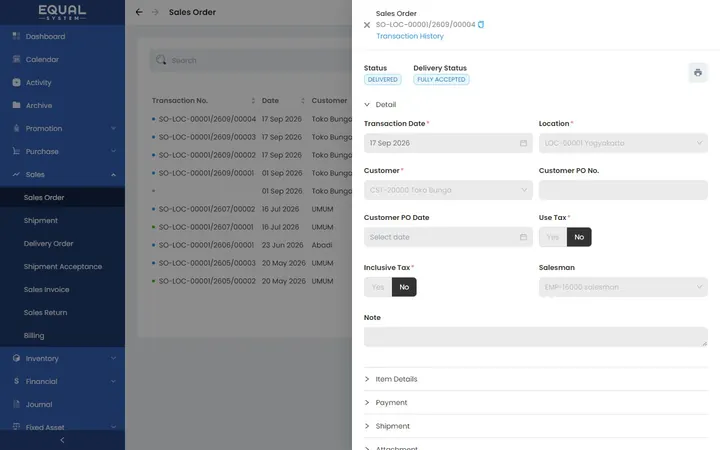Open Customer PO Date calendar icon
Screen dimensions: 720x450
click(x=523, y=237)
